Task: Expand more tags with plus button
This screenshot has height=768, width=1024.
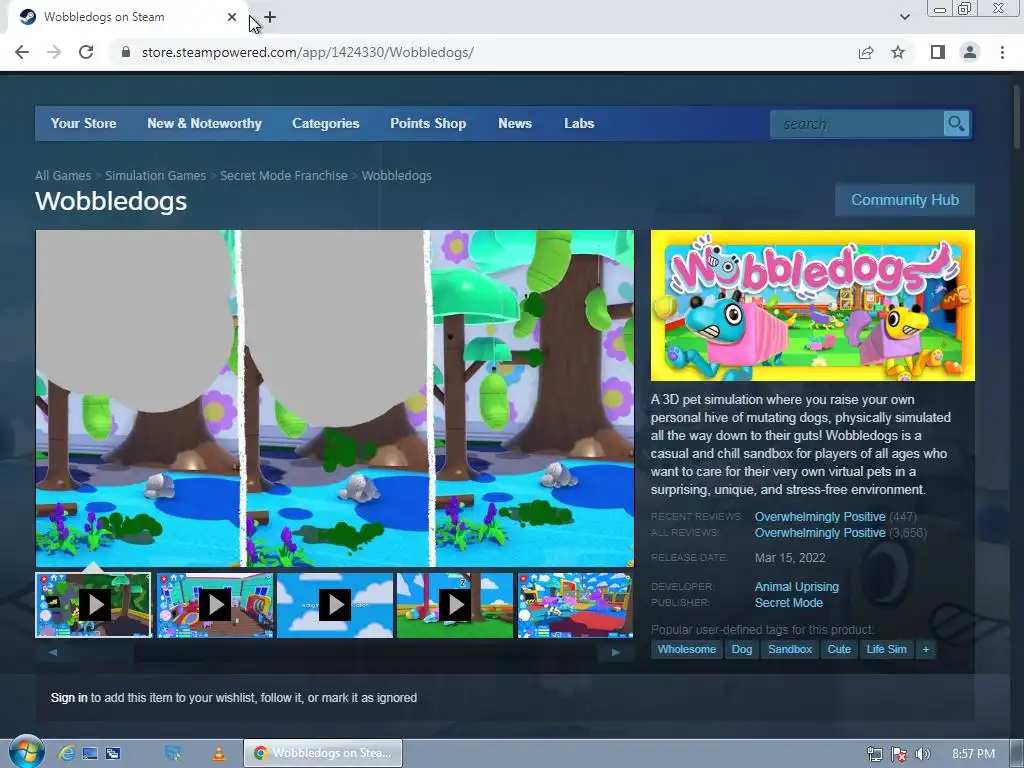Action: click(x=925, y=649)
